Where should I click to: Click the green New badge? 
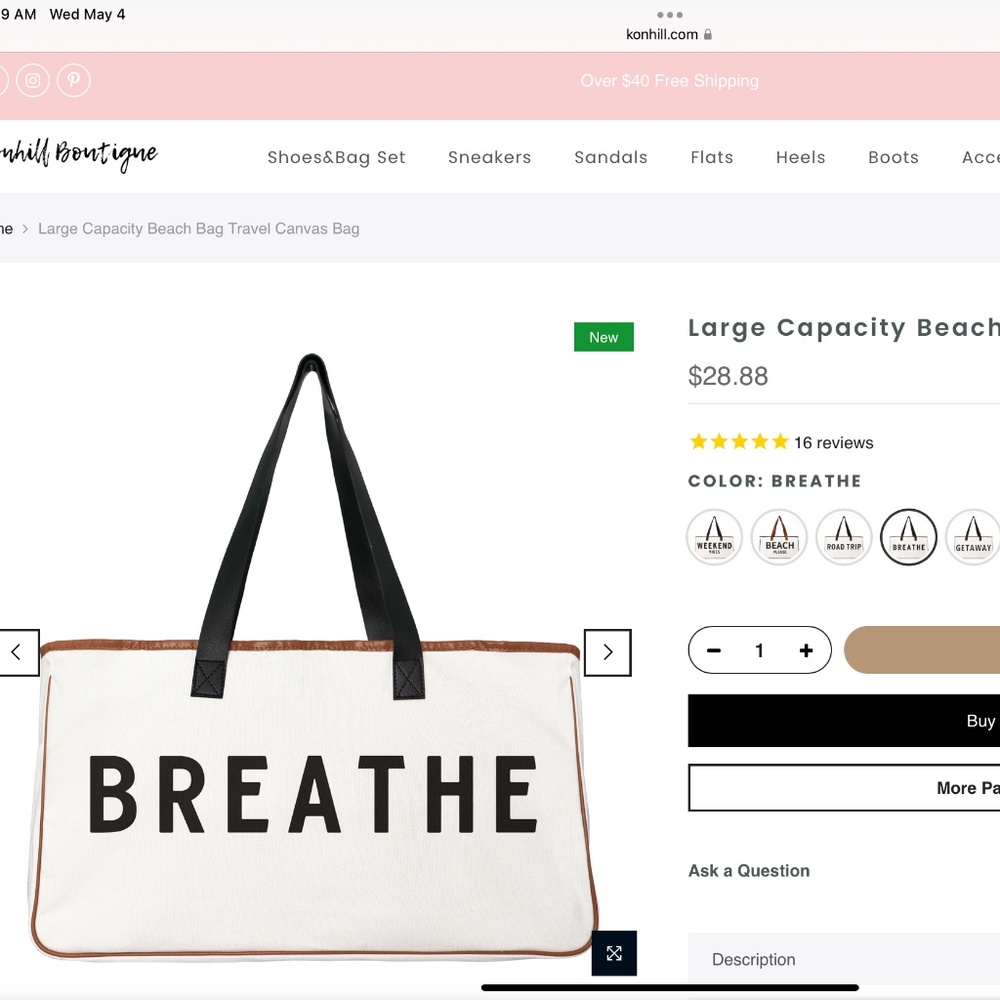point(603,337)
